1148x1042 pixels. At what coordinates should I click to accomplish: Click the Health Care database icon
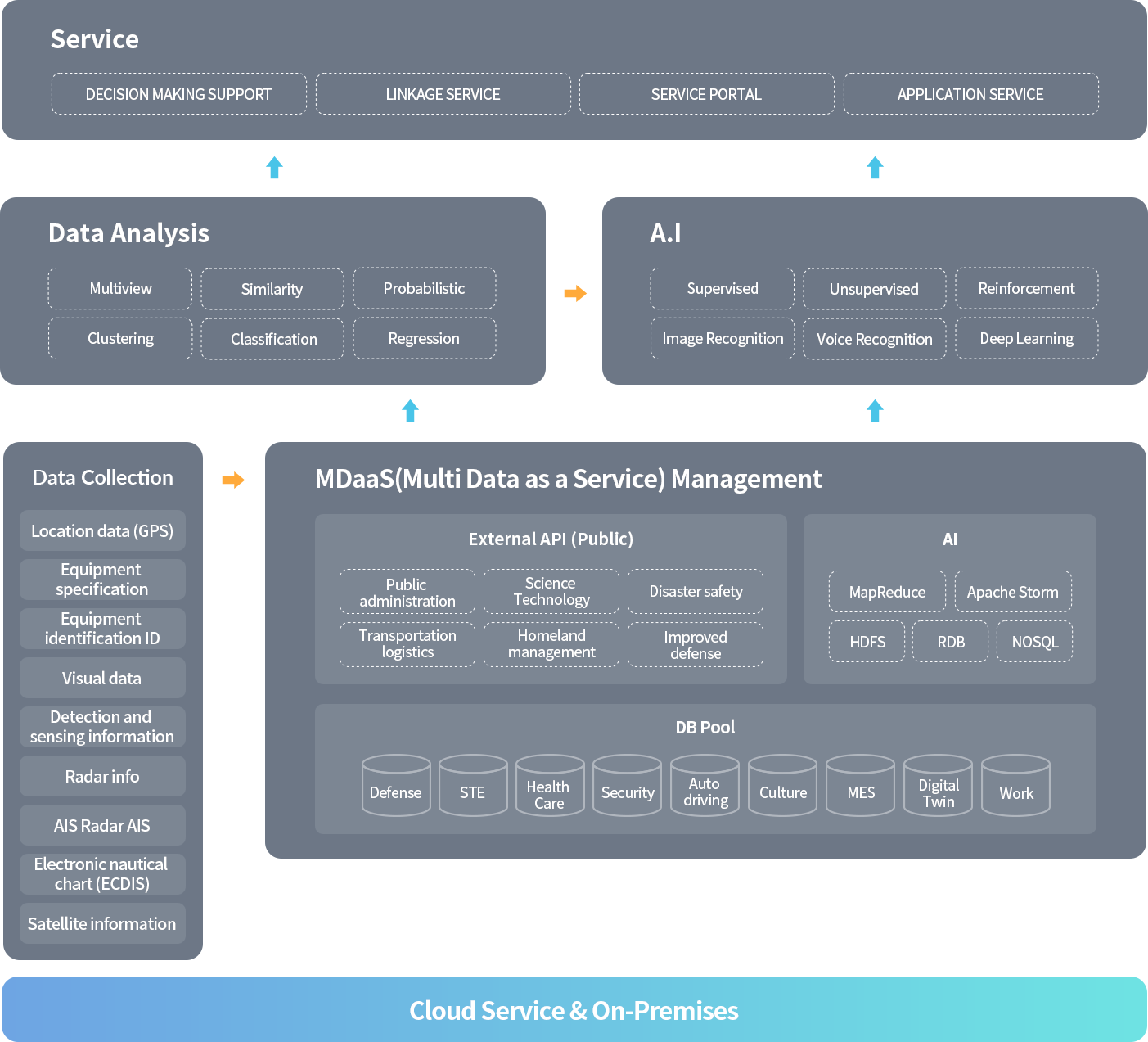pos(549,785)
